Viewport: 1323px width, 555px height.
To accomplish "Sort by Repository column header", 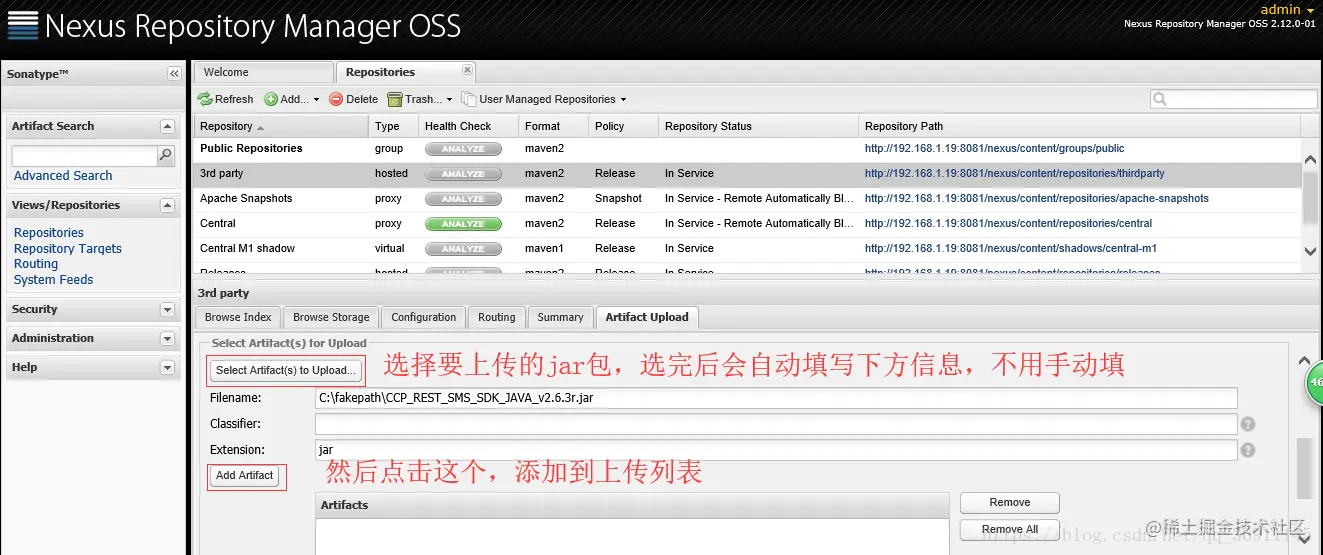I will [281, 126].
